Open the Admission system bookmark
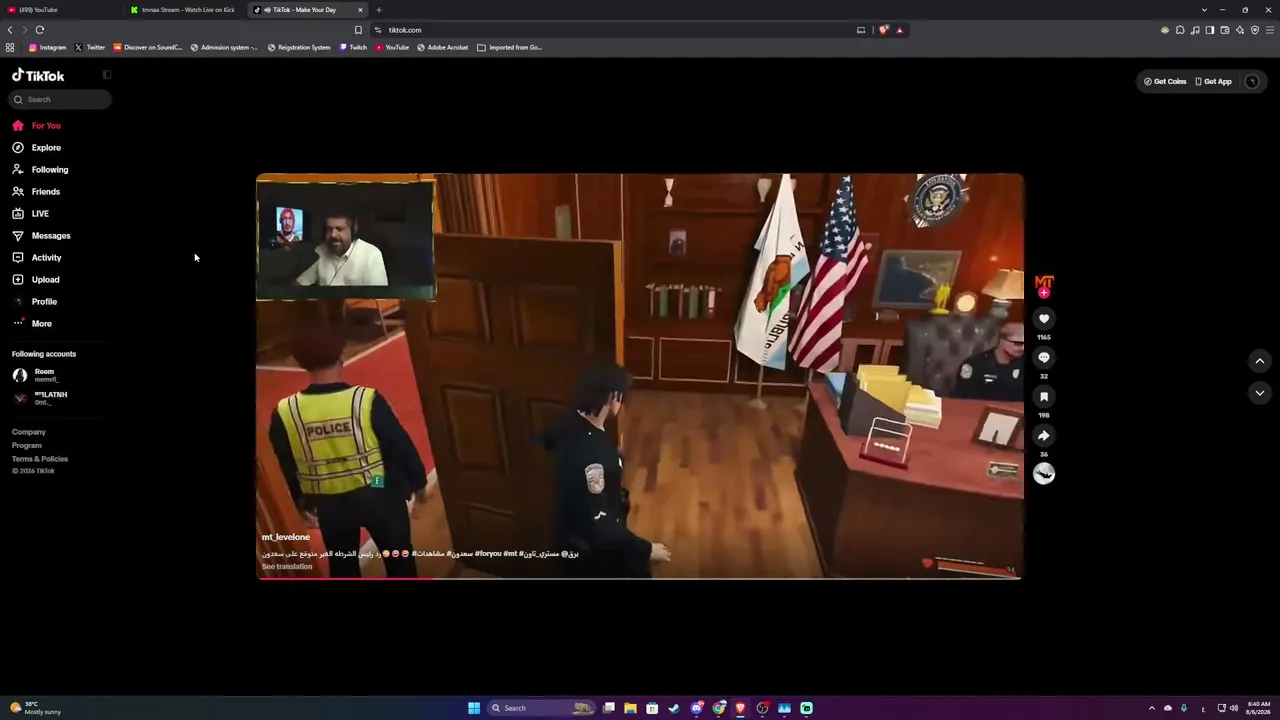The image size is (1280, 720). [224, 48]
